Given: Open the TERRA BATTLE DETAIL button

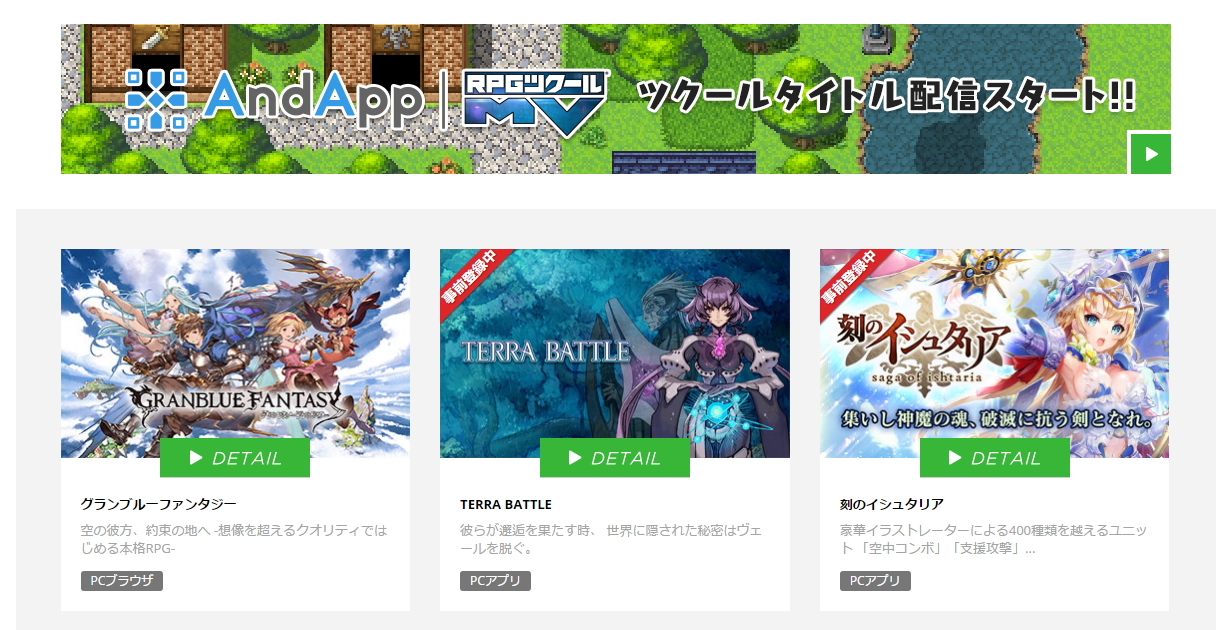Looking at the screenshot, I should click(x=615, y=458).
